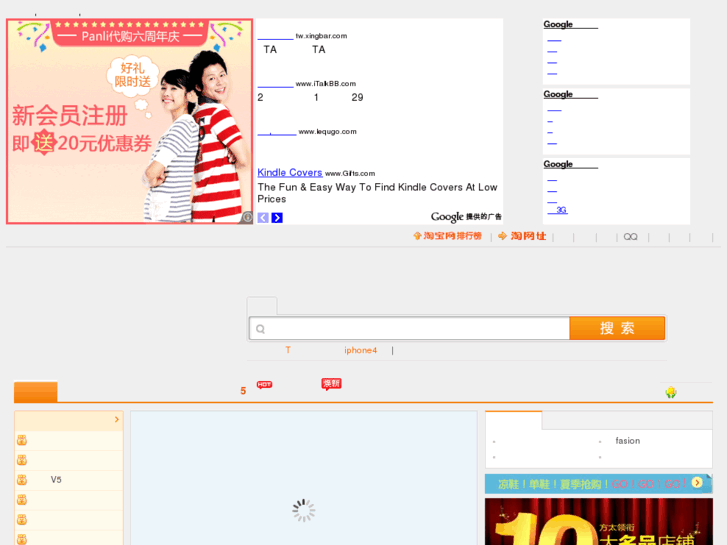Open the 淘网址 link
727x545 pixels.
522,236
